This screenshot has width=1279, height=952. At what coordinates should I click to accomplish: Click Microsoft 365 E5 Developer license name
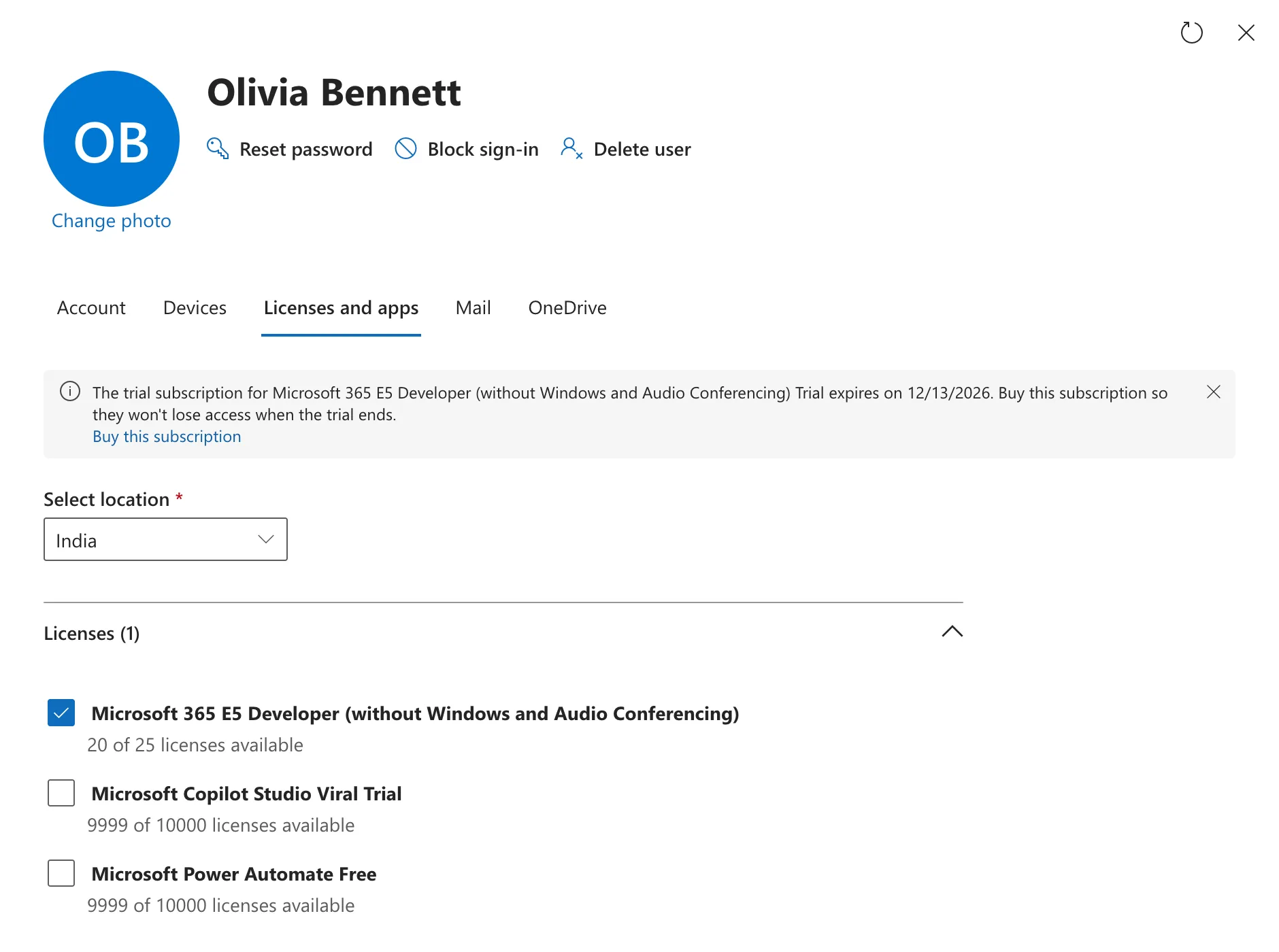pos(415,714)
